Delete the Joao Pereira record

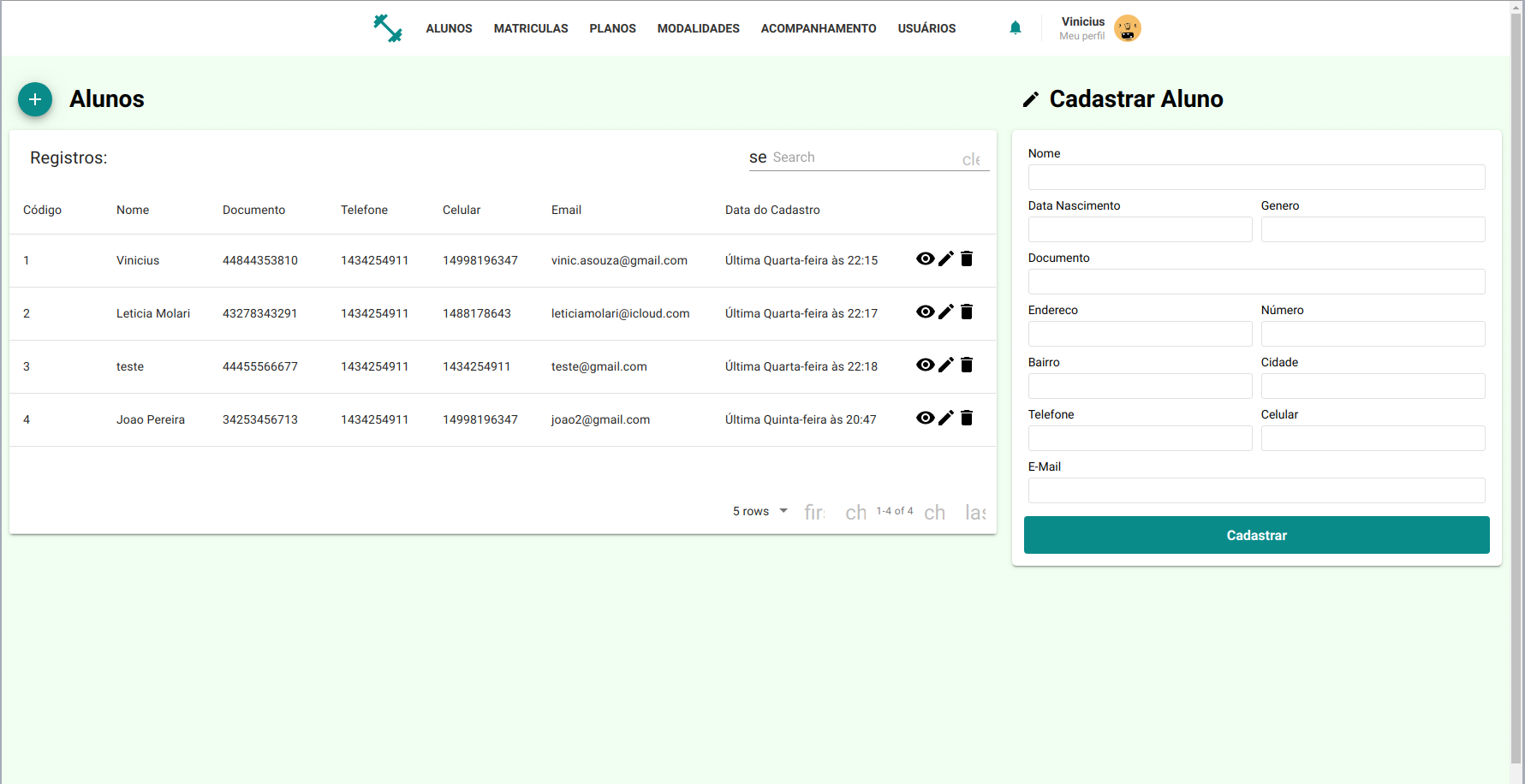tap(967, 419)
